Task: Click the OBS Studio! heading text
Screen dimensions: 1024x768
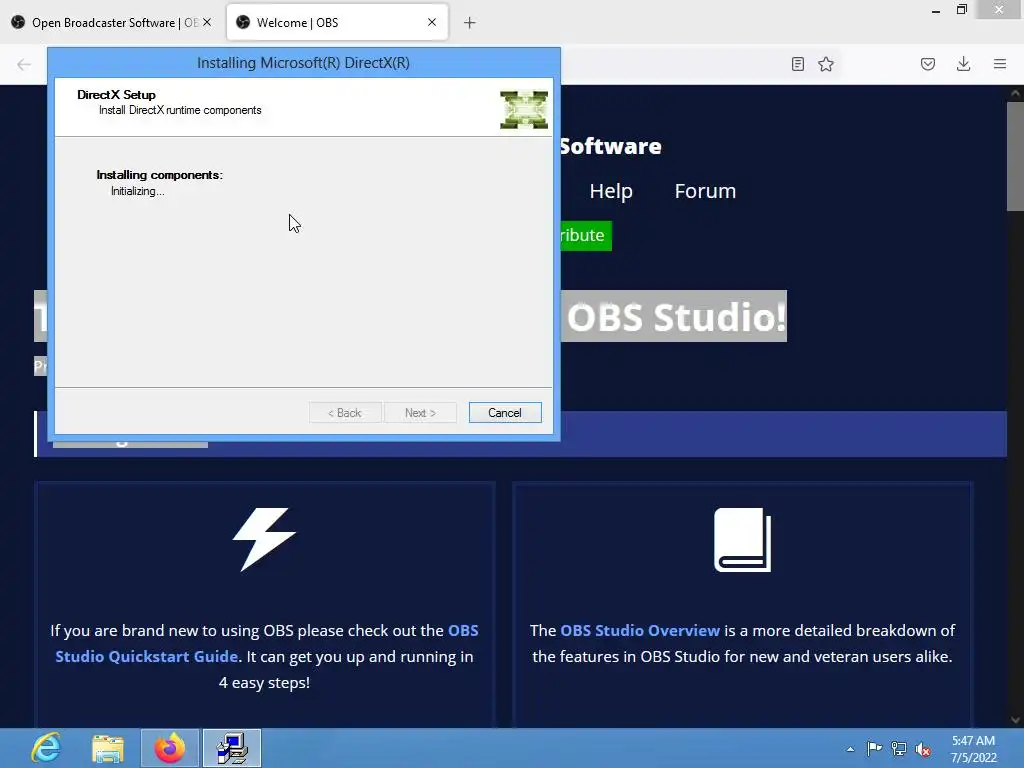Action: 675,317
